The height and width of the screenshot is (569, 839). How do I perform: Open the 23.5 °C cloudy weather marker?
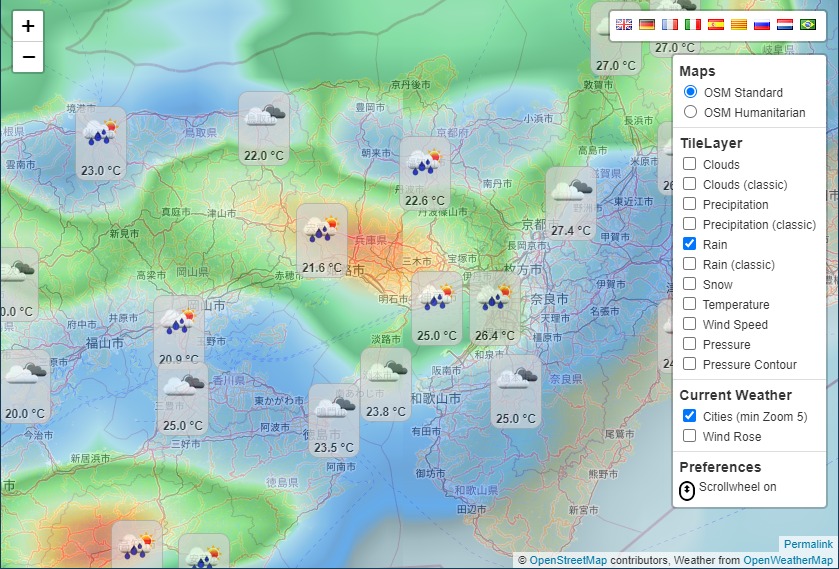click(x=334, y=420)
